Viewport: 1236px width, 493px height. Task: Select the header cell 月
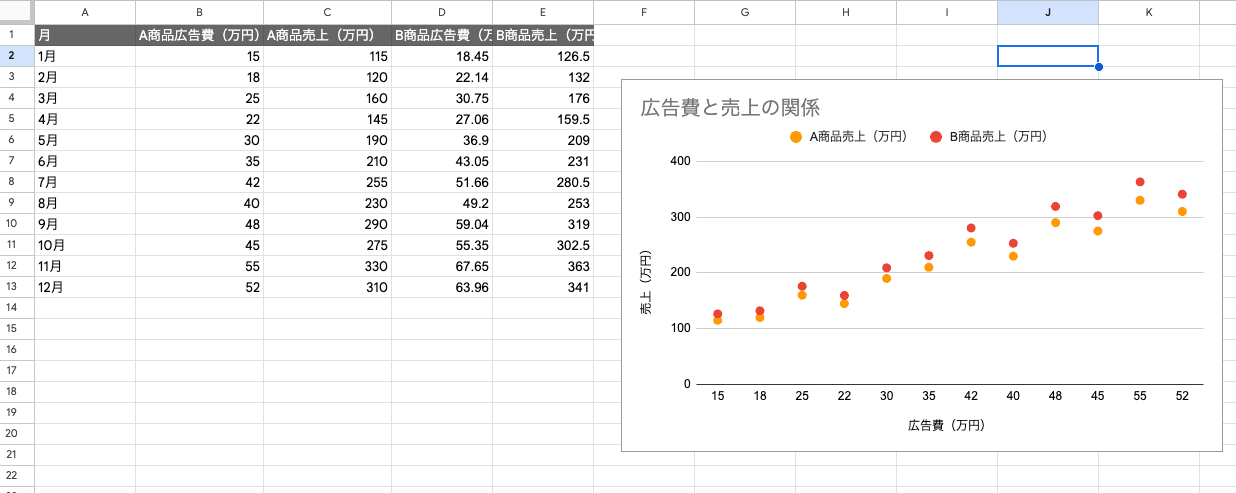(x=85, y=35)
